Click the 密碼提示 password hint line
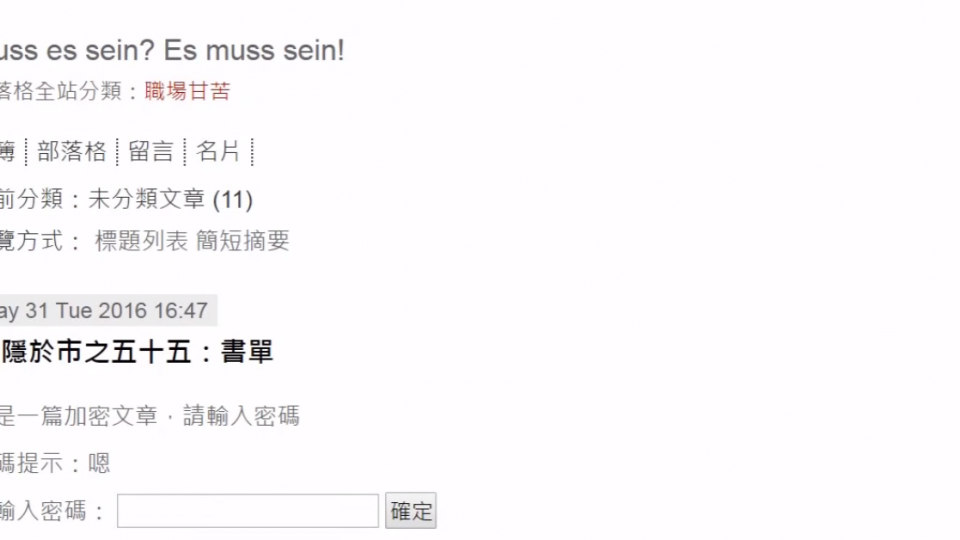The width and height of the screenshot is (960, 540). point(54,463)
